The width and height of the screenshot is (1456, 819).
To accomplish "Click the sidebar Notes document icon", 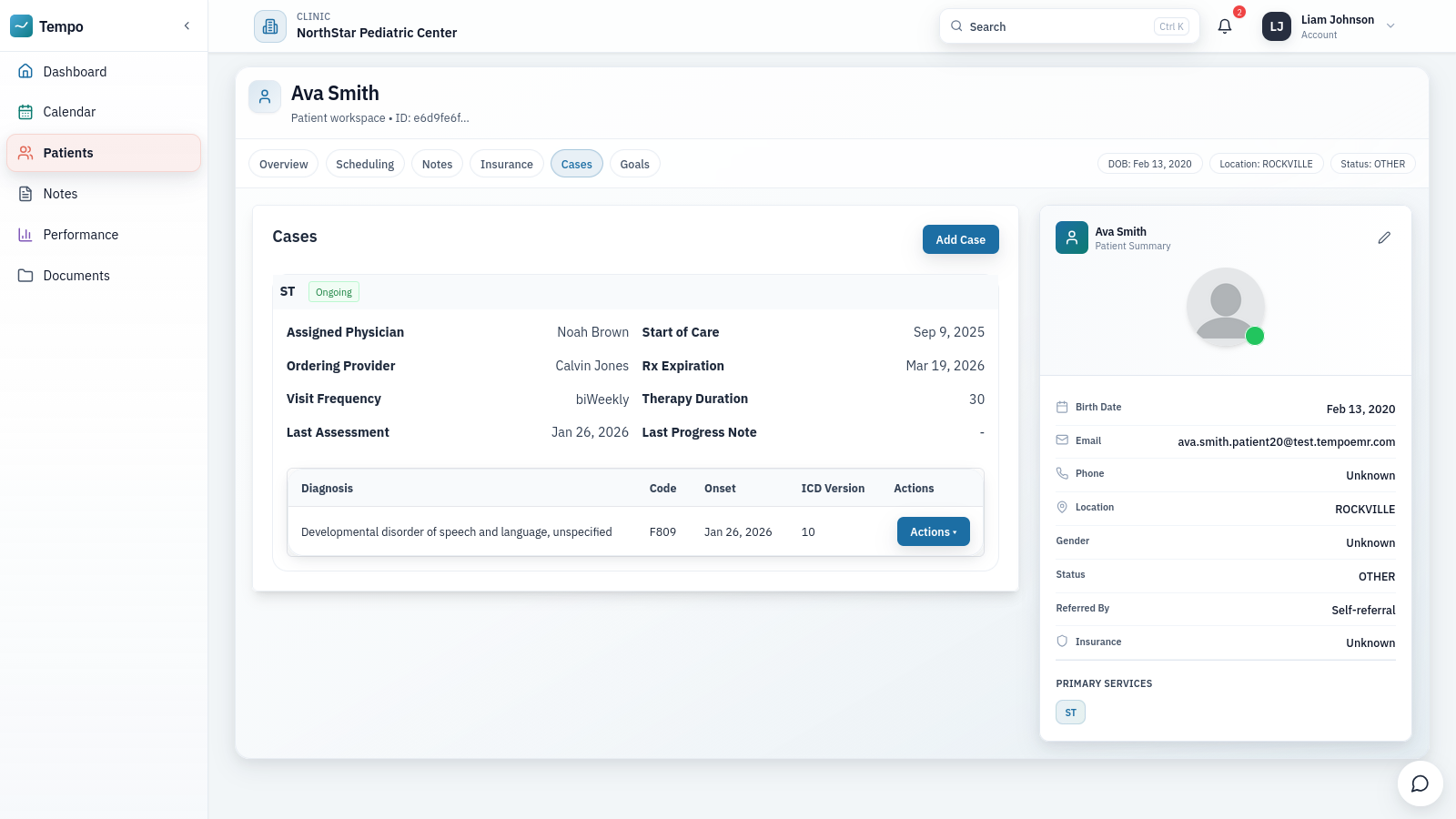I will click(25, 194).
